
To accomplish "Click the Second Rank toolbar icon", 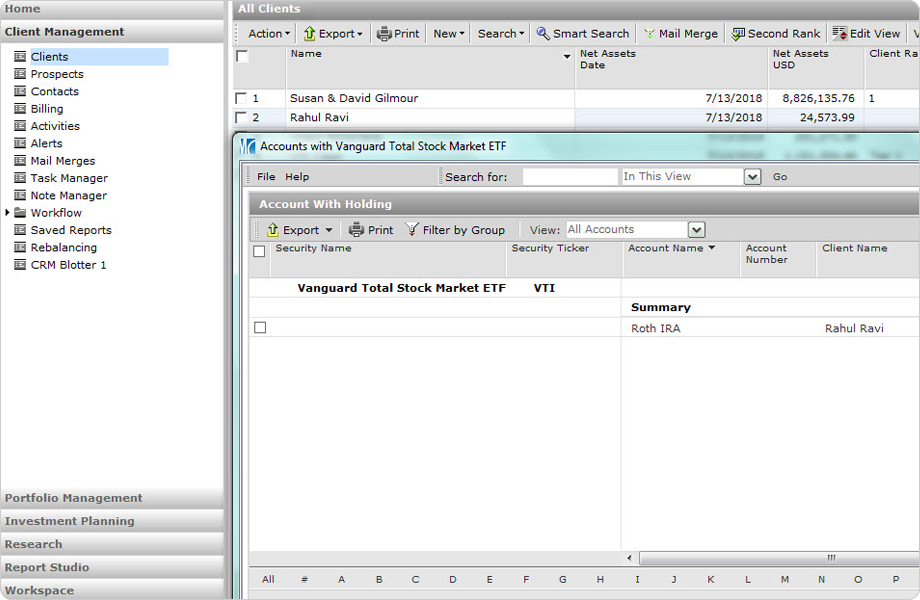I will click(x=738, y=34).
